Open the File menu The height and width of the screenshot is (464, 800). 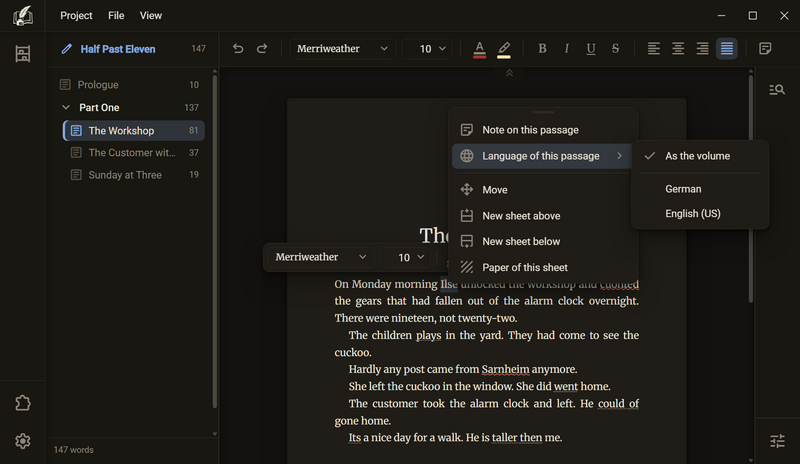coord(116,16)
